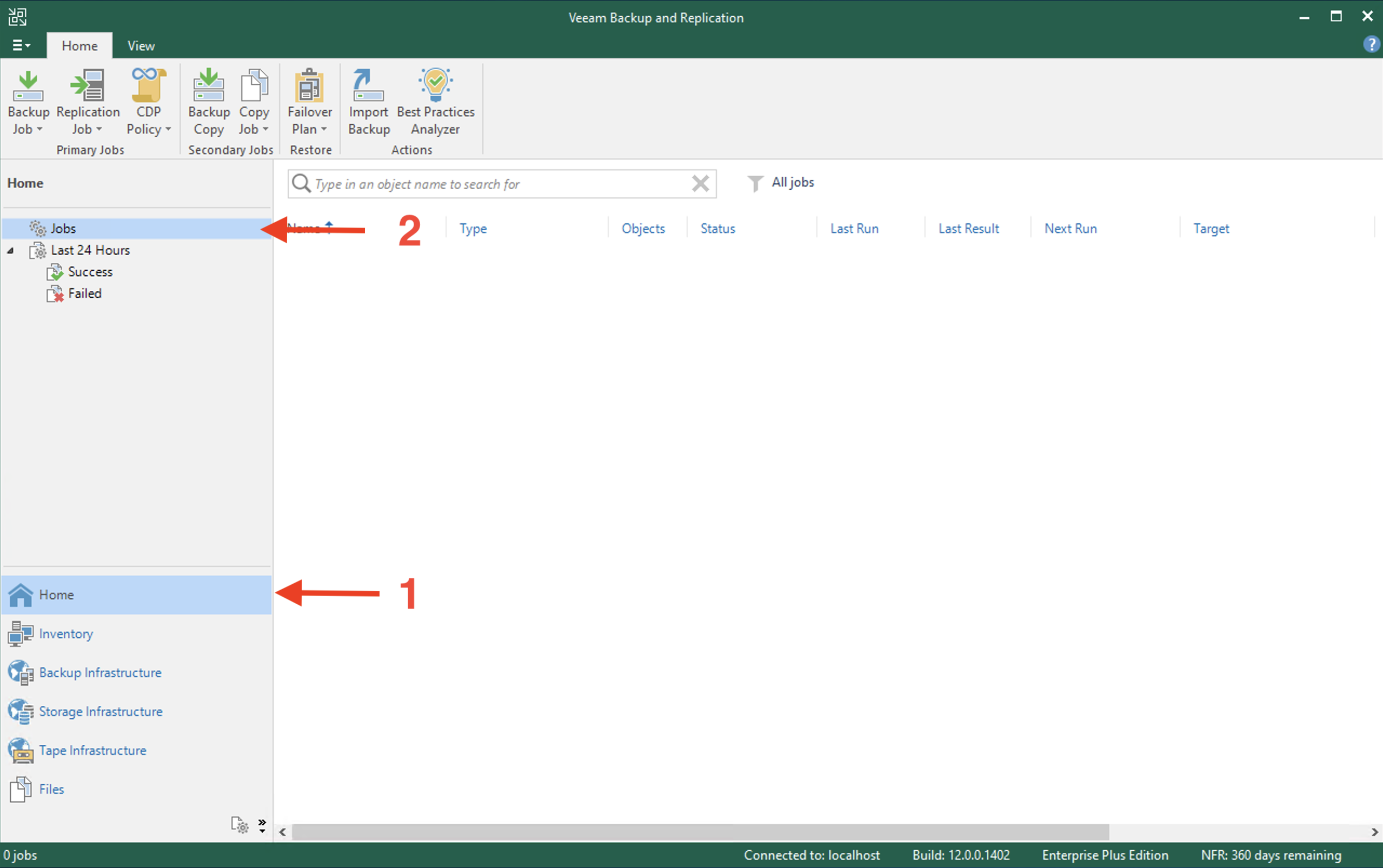Open the Backup Job dropdown arrow
Screen dimensions: 1383x868
39,129
